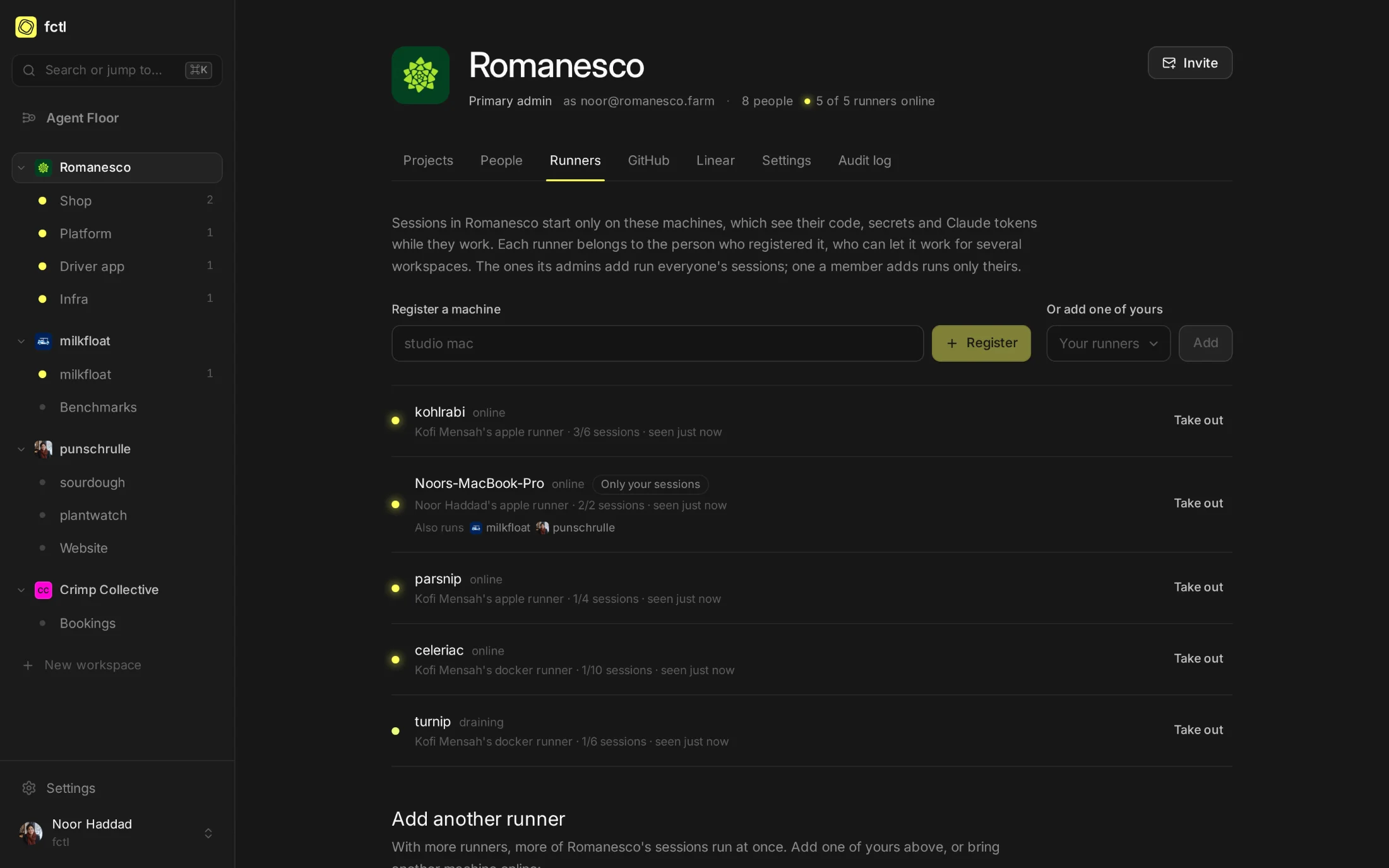The height and width of the screenshot is (868, 1389).
Task: Open the account switcher chevrons by Noor Haddad
Action: (208, 833)
